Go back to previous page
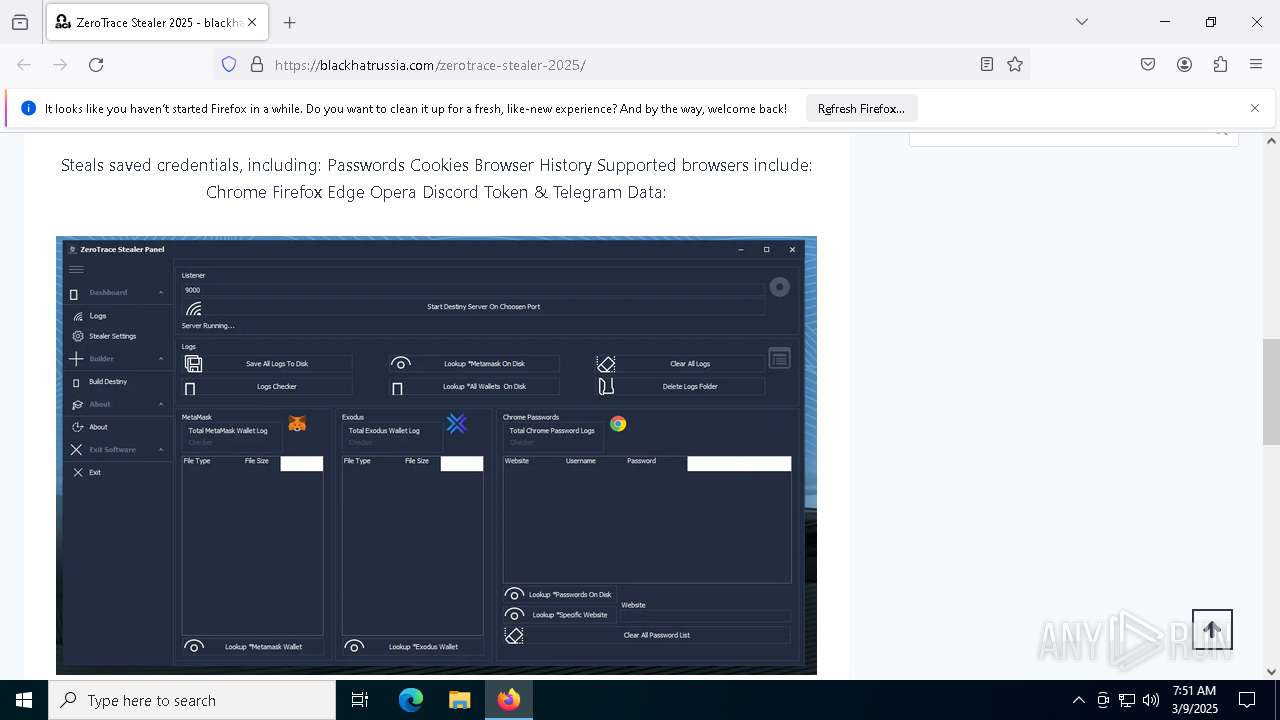 pos(24,65)
